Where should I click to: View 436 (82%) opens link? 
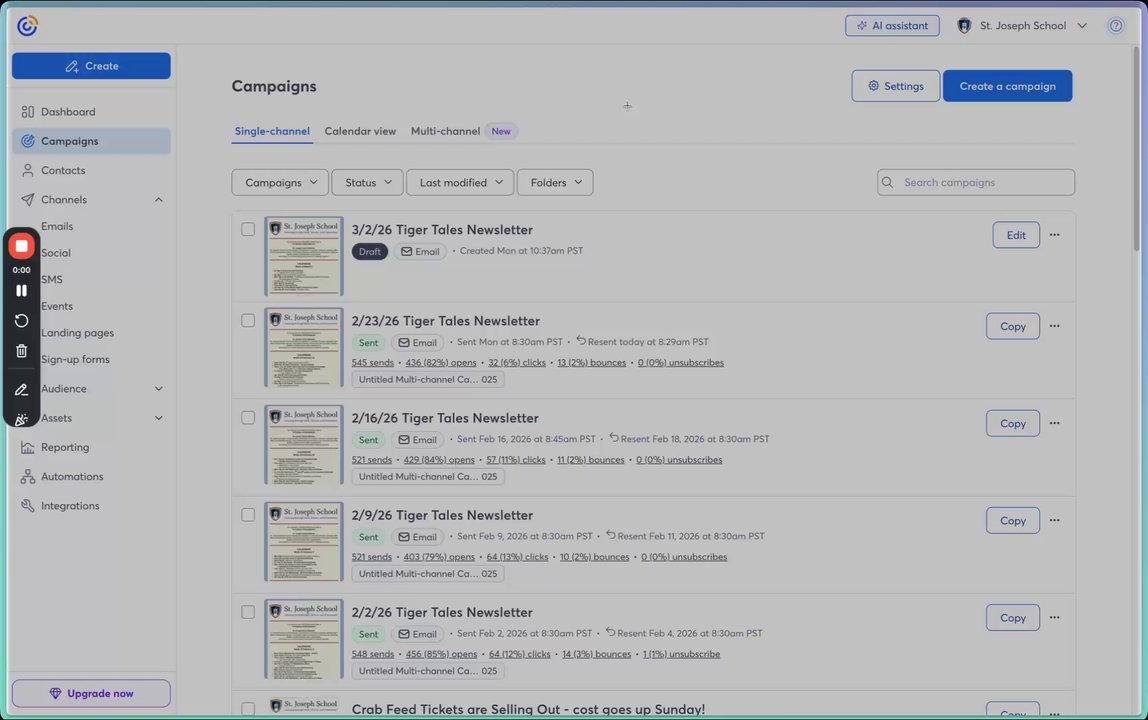[x=441, y=363]
